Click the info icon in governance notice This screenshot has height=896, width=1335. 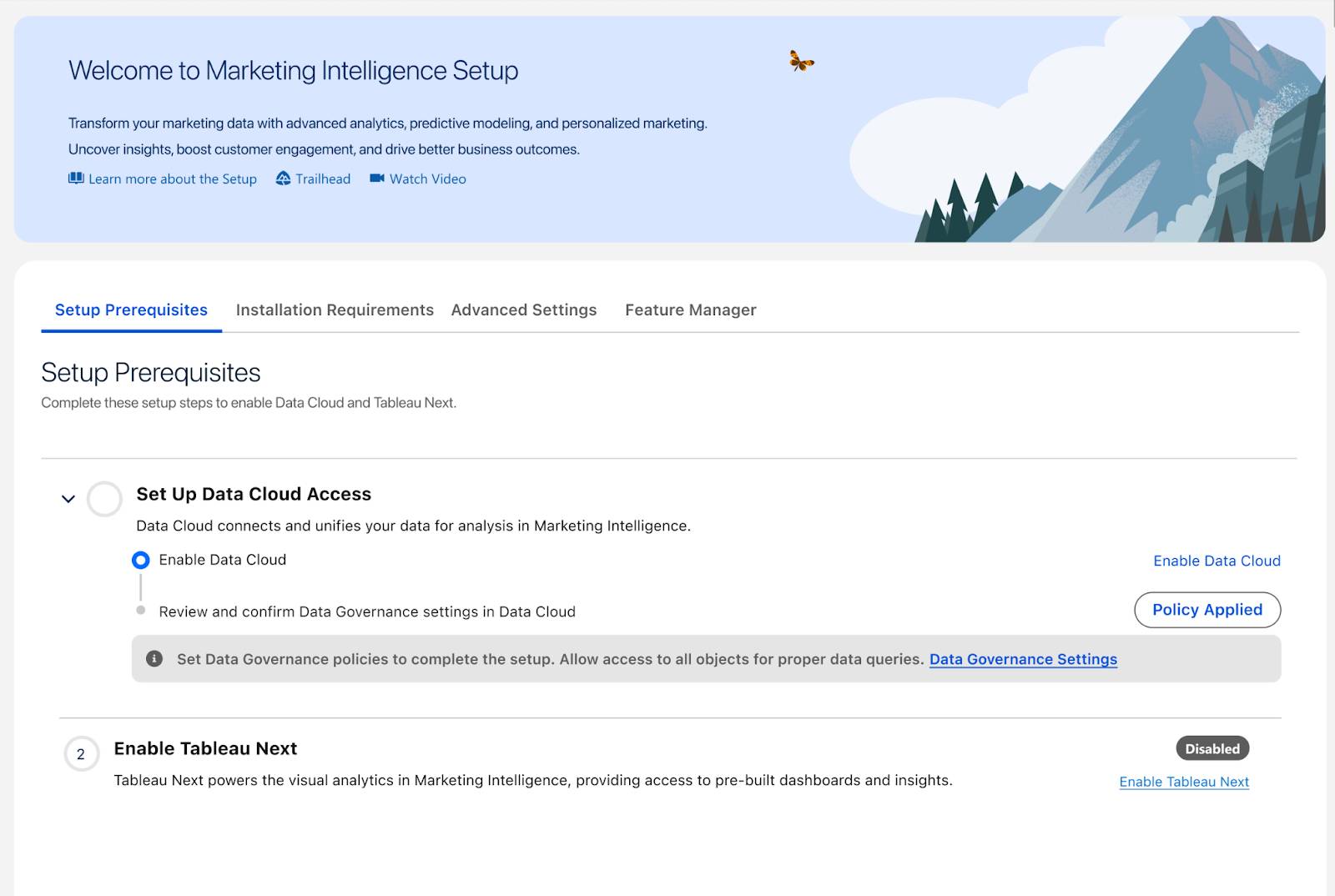click(x=154, y=659)
